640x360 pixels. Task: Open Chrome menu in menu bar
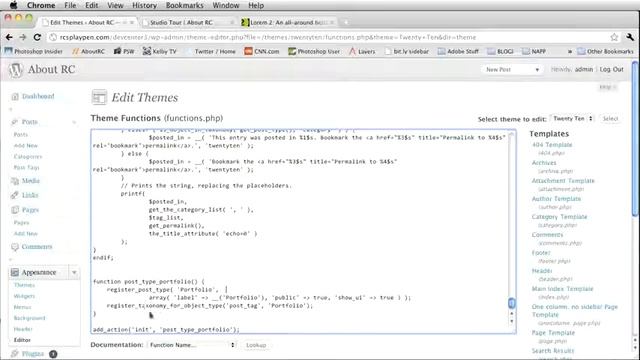pos(41,5)
